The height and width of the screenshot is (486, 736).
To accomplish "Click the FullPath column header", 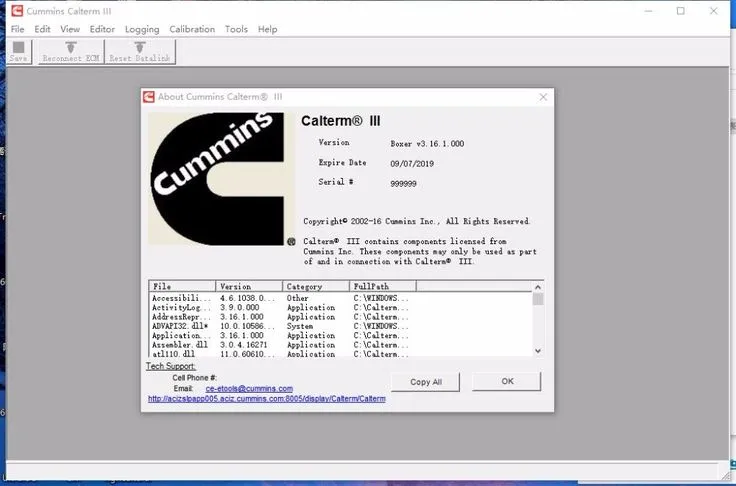I will pyautogui.click(x=383, y=286).
